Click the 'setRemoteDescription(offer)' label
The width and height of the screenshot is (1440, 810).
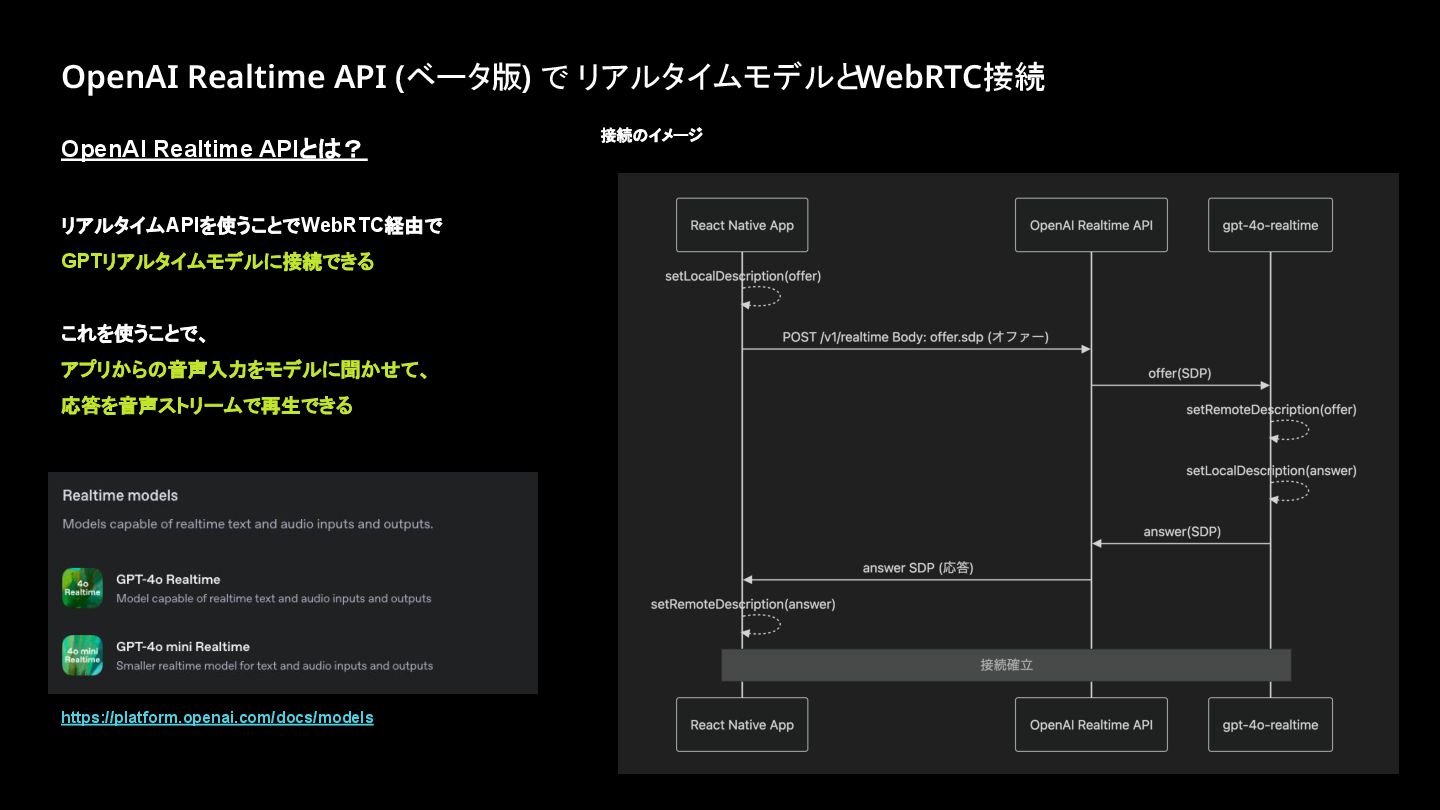click(1271, 409)
